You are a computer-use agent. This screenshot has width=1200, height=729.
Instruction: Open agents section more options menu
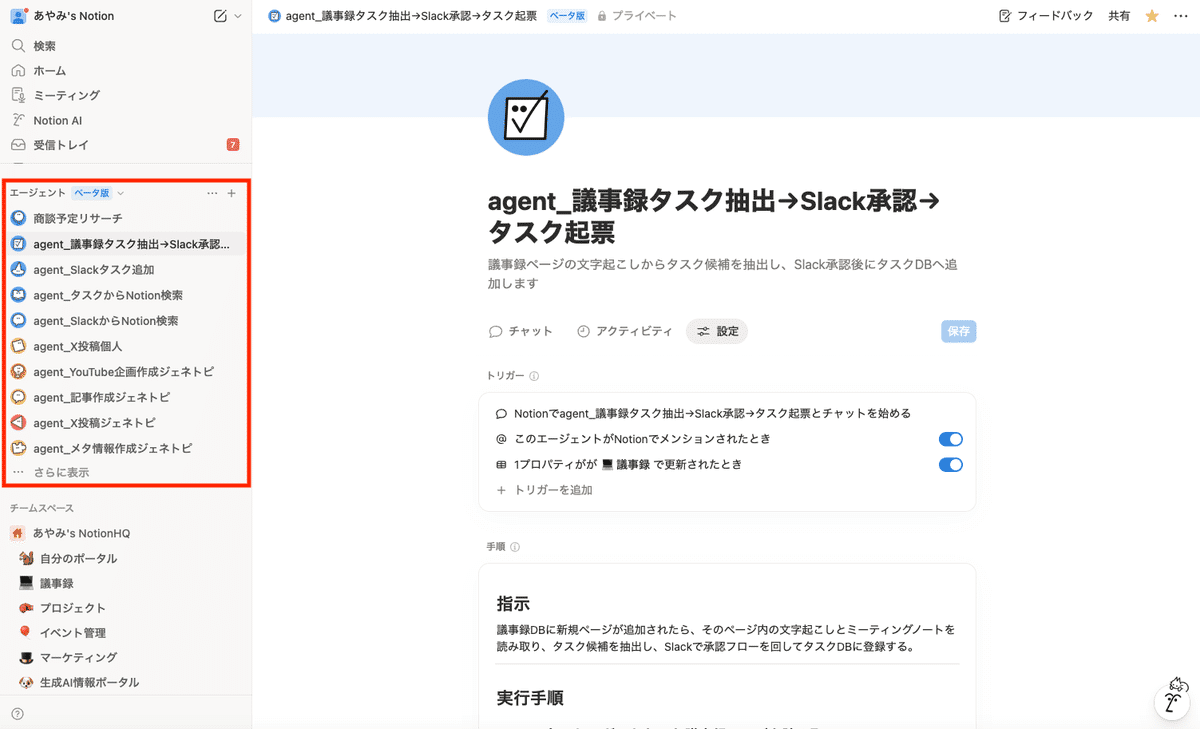point(211,193)
